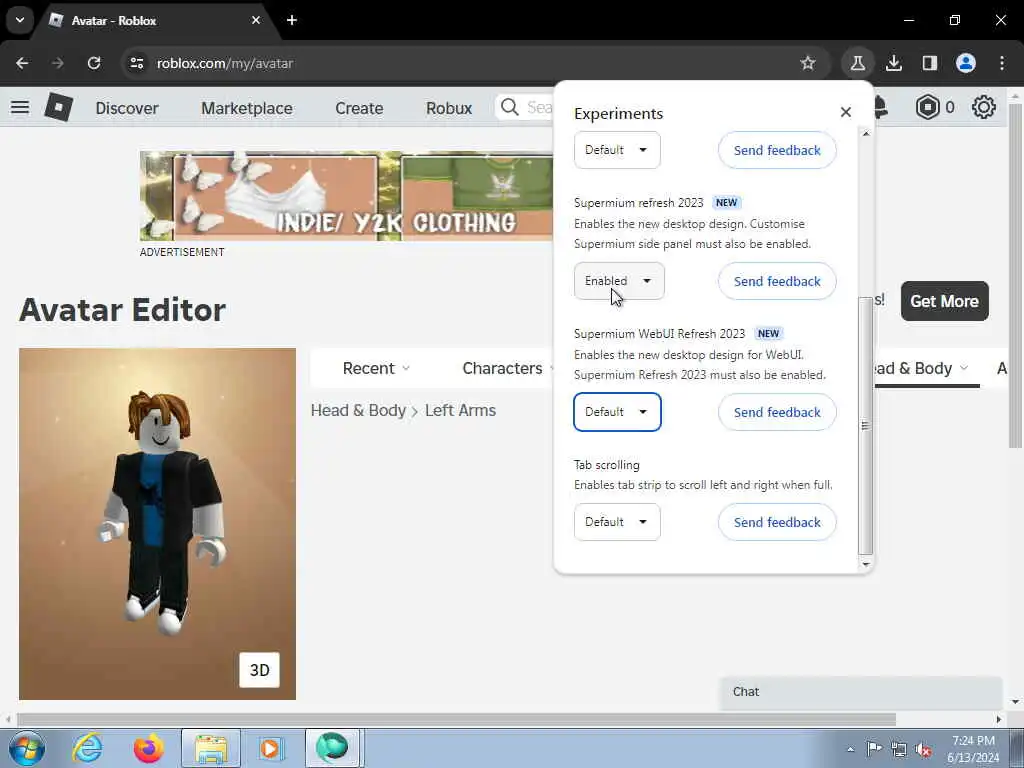
Task: Open Windows Media Player from taskbar
Action: 270,748
